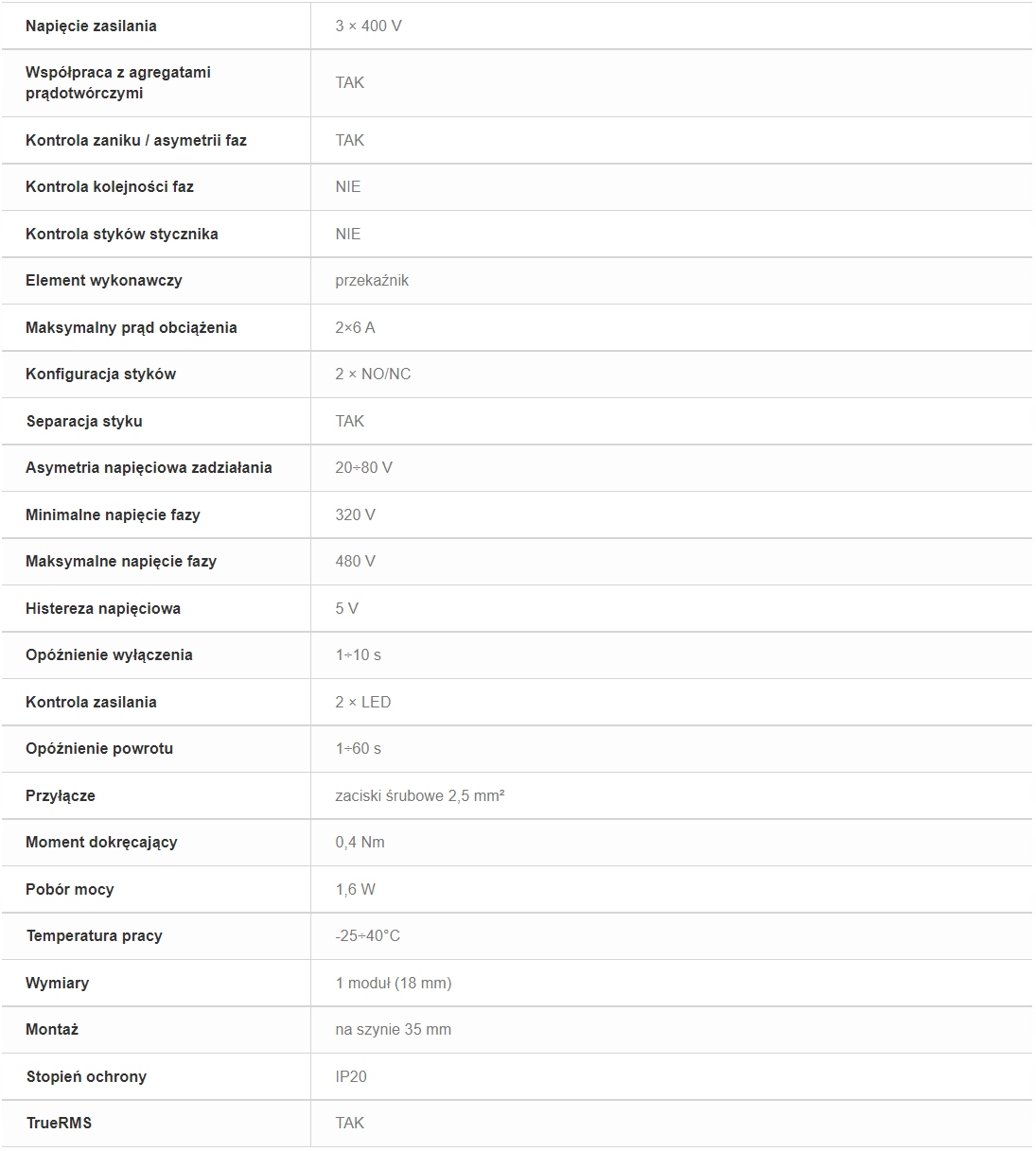Click the '-25÷40°C' temperature value
The height and width of the screenshot is (1151, 1036).
(x=367, y=935)
